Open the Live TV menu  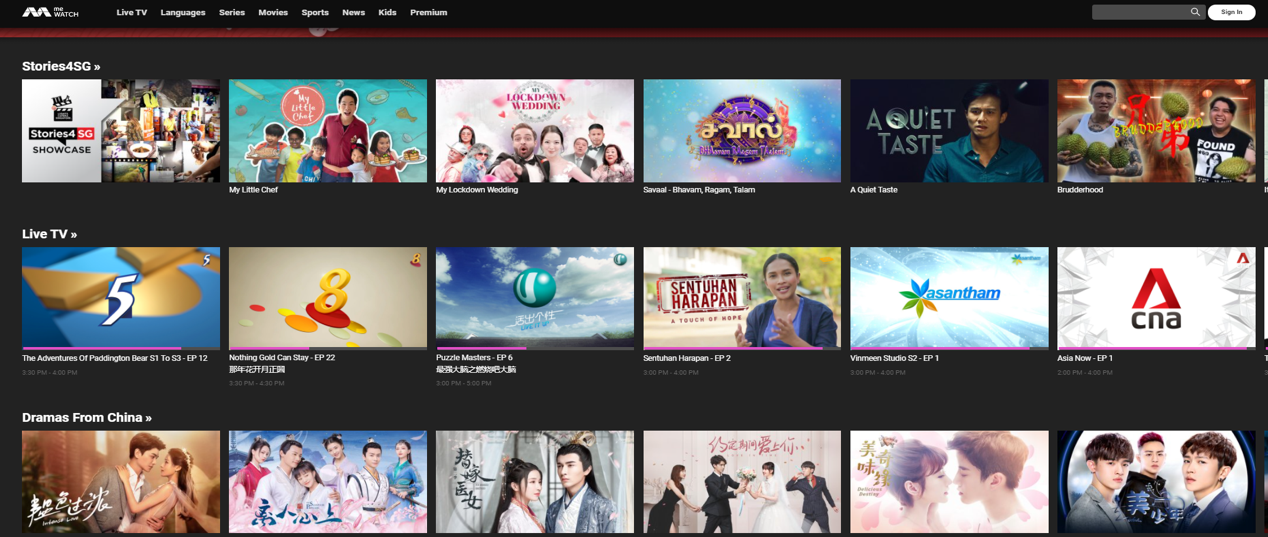pyautogui.click(x=132, y=13)
